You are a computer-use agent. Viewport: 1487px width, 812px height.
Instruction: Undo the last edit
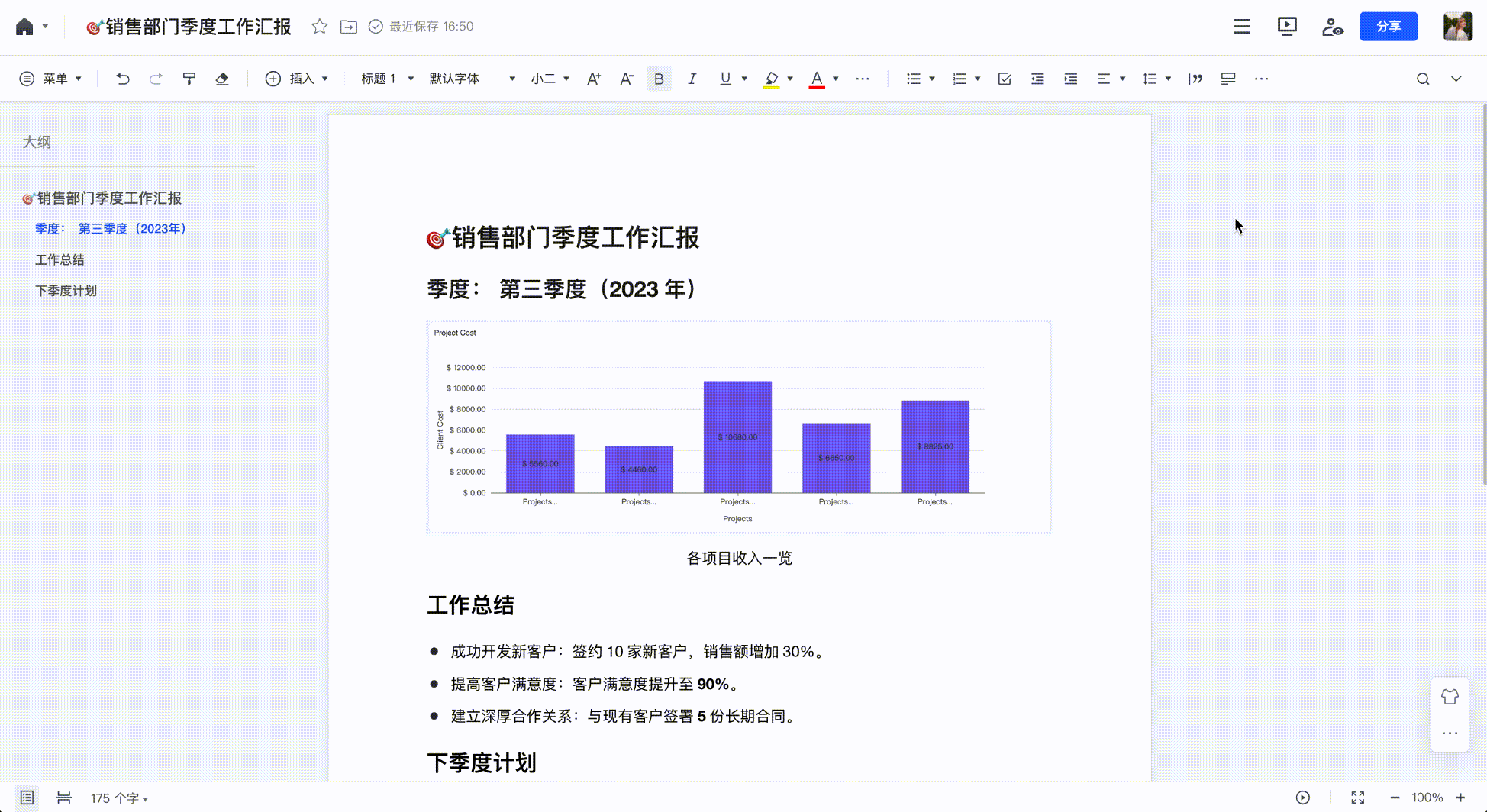click(x=122, y=78)
